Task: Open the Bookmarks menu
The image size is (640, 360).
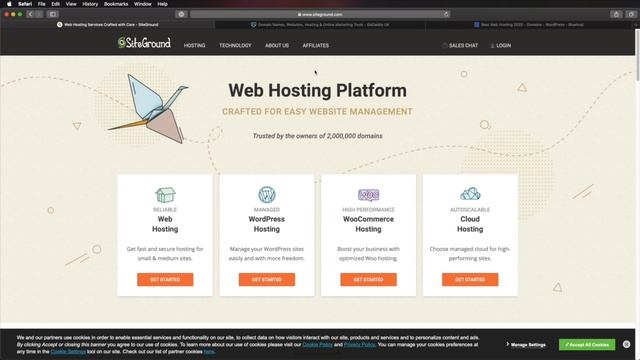Action: pos(116,4)
